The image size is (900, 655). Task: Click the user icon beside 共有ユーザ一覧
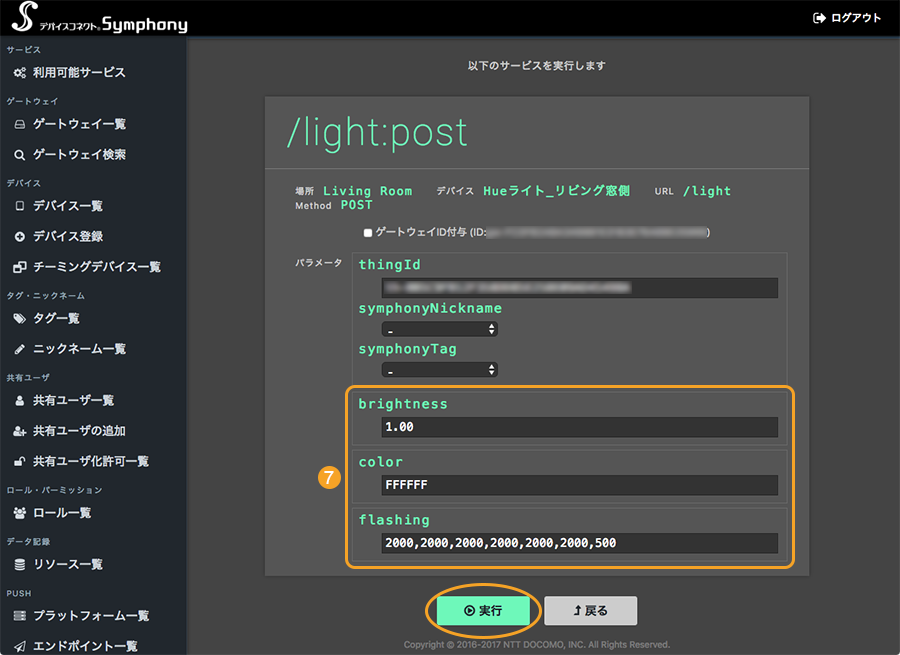20,401
